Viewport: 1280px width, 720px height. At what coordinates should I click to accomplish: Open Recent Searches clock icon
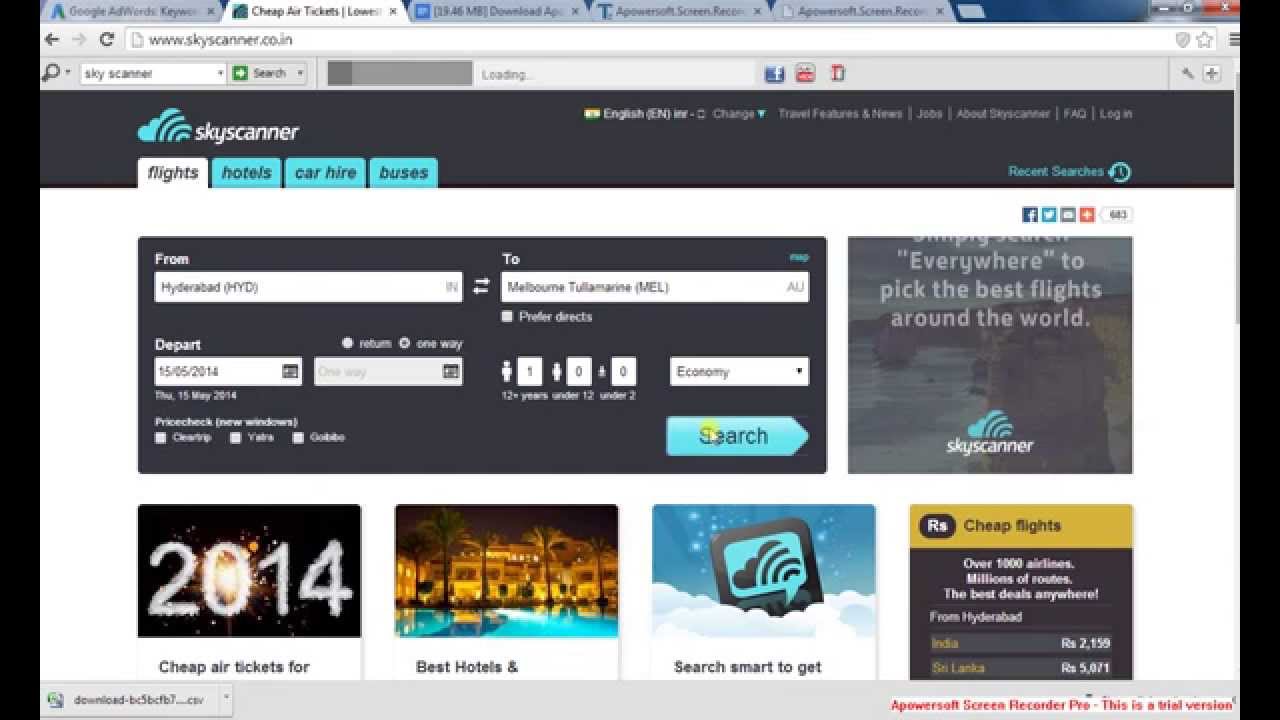[x=1120, y=172]
